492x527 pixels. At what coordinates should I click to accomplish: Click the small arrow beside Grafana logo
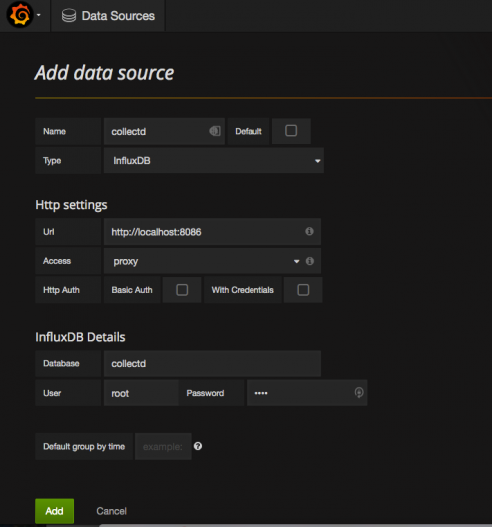click(x=39, y=15)
